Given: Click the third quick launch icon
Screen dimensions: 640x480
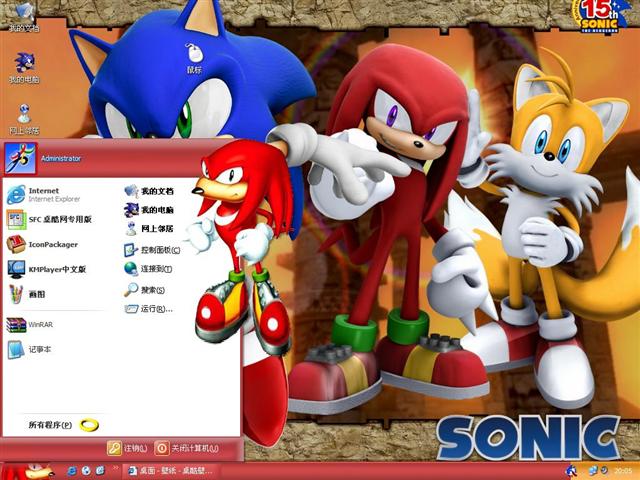Looking at the screenshot, I should (100, 471).
